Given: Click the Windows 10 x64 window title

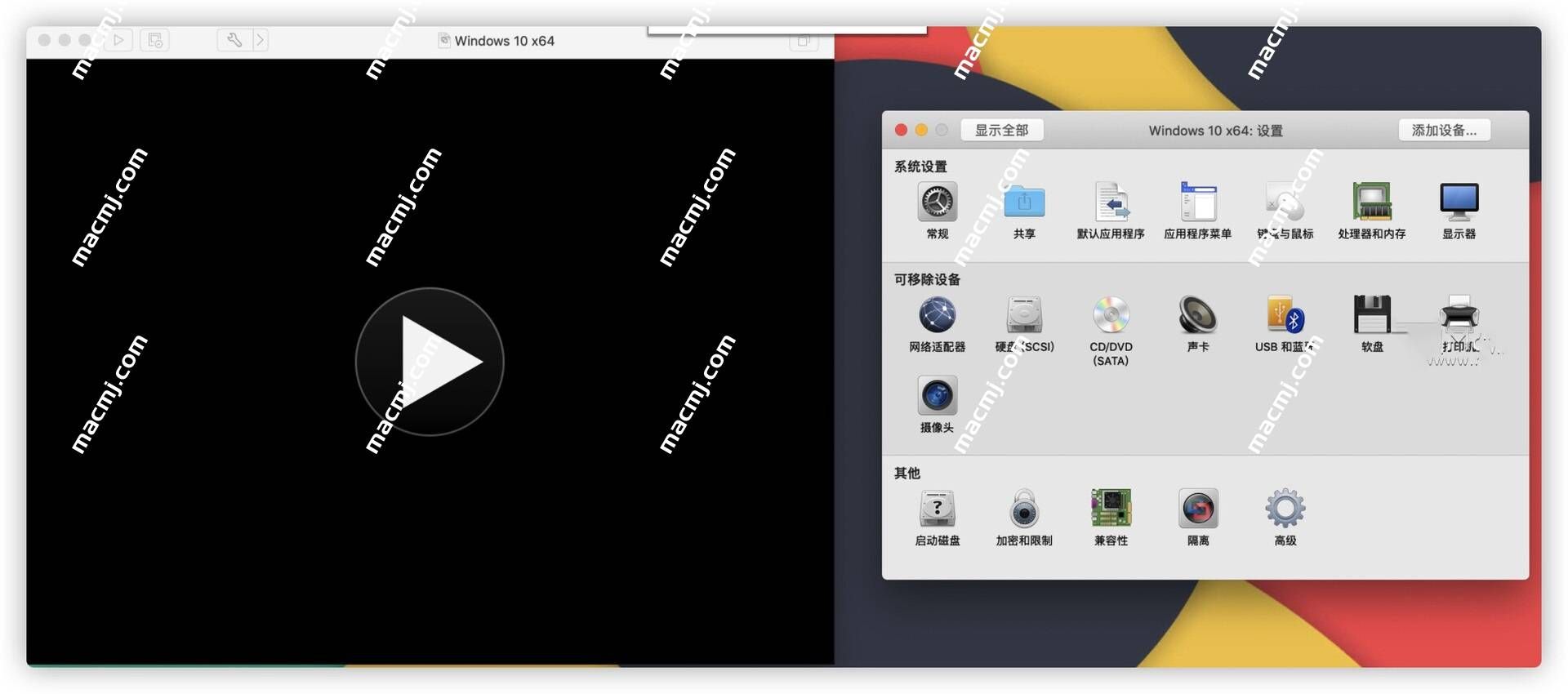Looking at the screenshot, I should [x=504, y=41].
